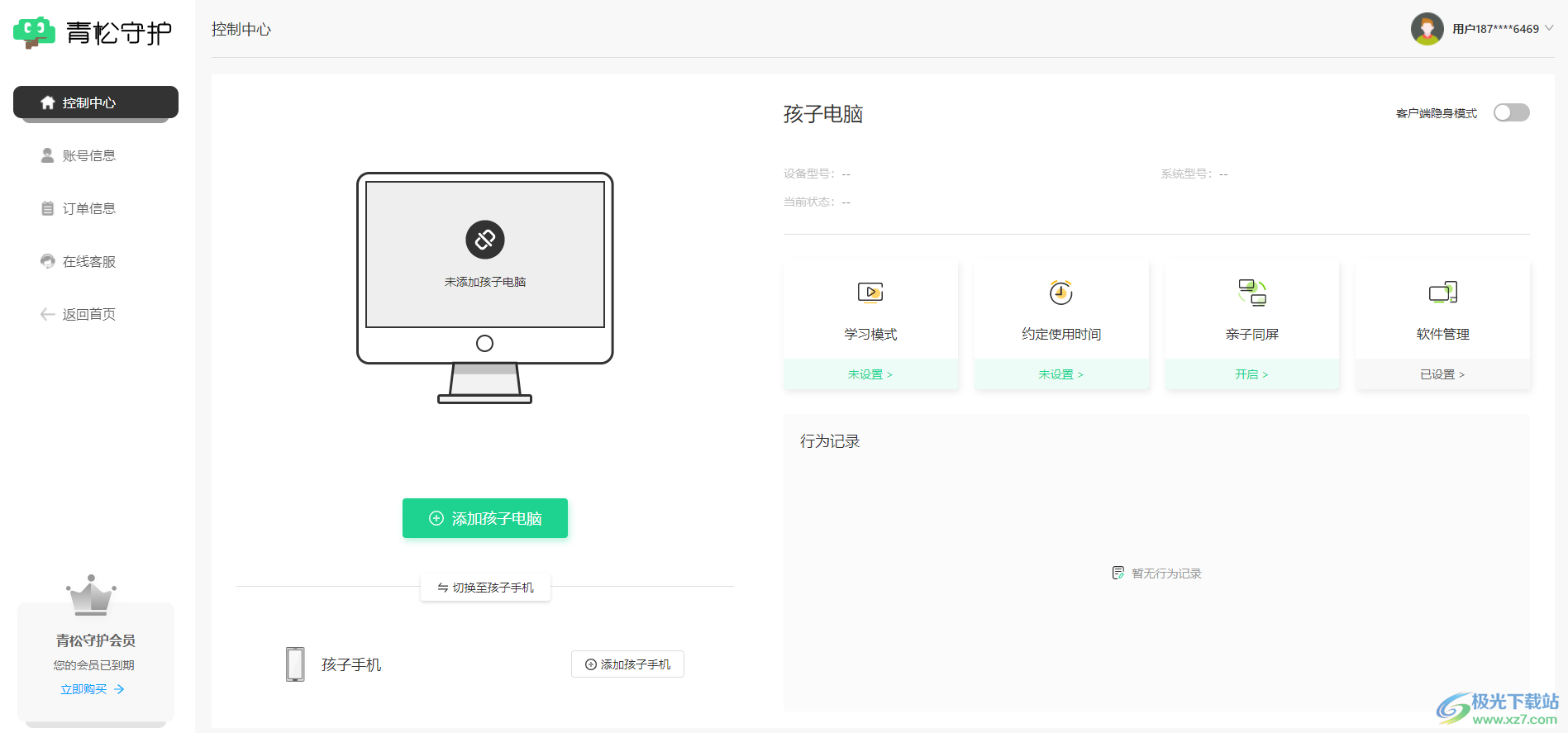Click the note icon beside 暂无行为记录
Screen dimensions: 1568x733
(1118, 573)
